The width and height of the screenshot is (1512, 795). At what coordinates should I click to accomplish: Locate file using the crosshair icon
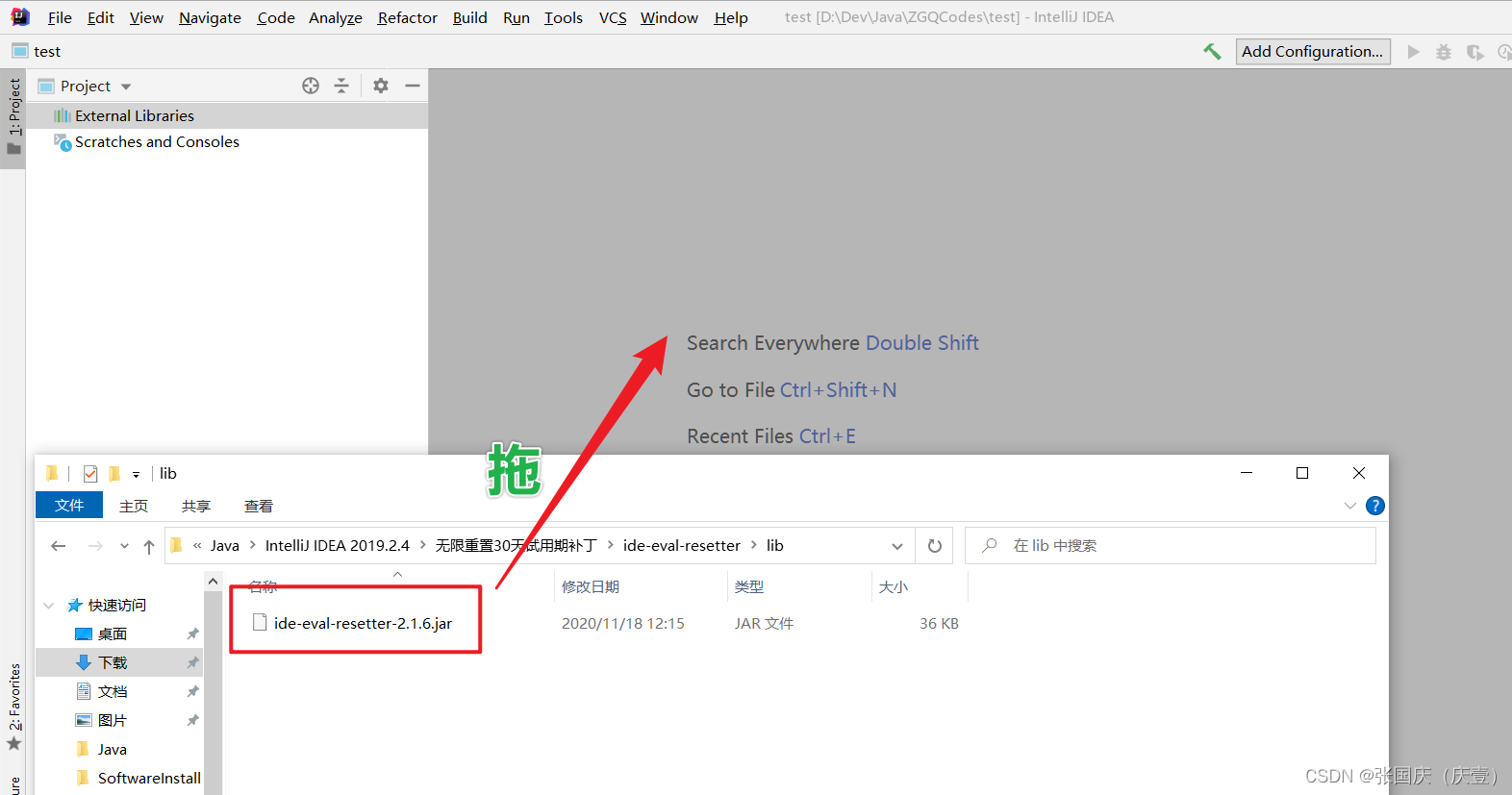point(311,86)
